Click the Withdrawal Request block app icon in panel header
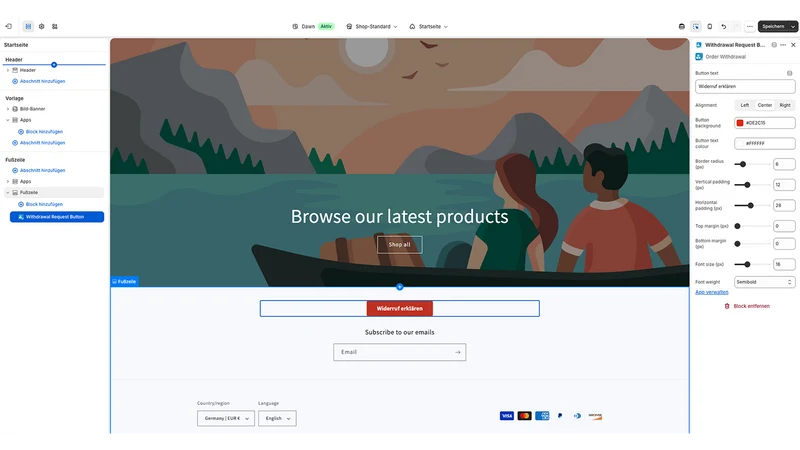 [x=698, y=45]
